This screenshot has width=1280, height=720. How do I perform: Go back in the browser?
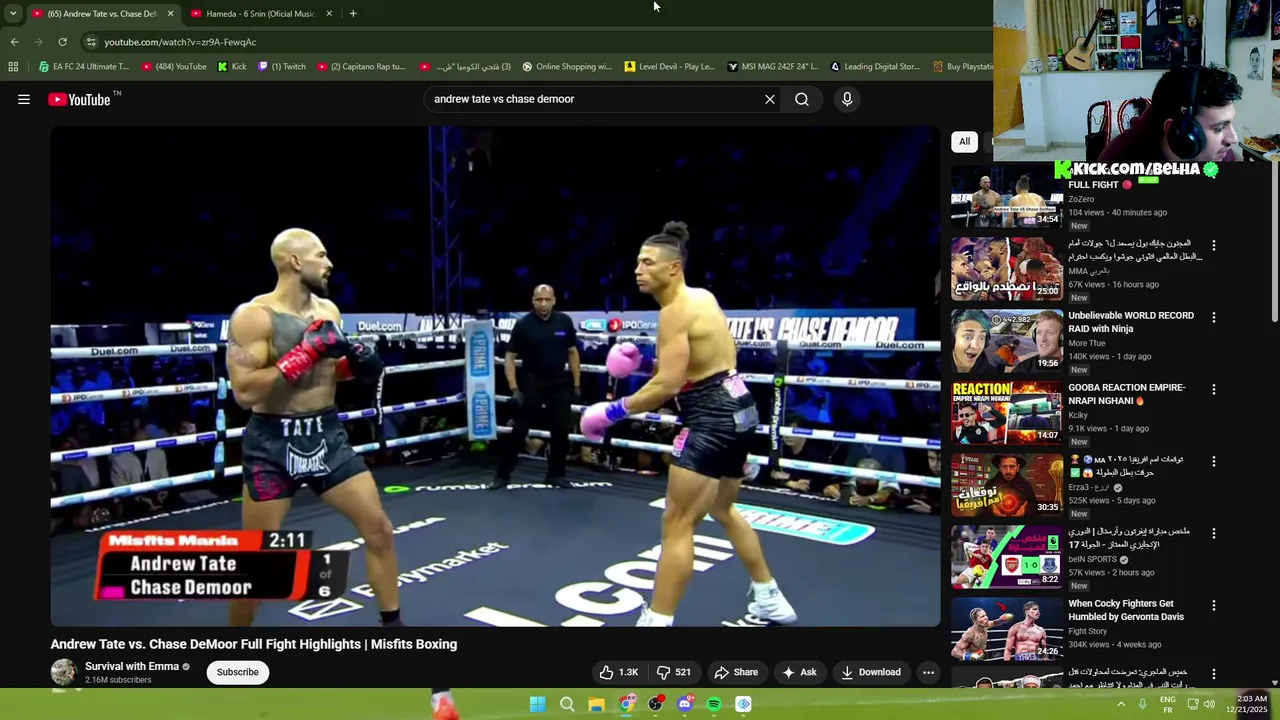14,42
